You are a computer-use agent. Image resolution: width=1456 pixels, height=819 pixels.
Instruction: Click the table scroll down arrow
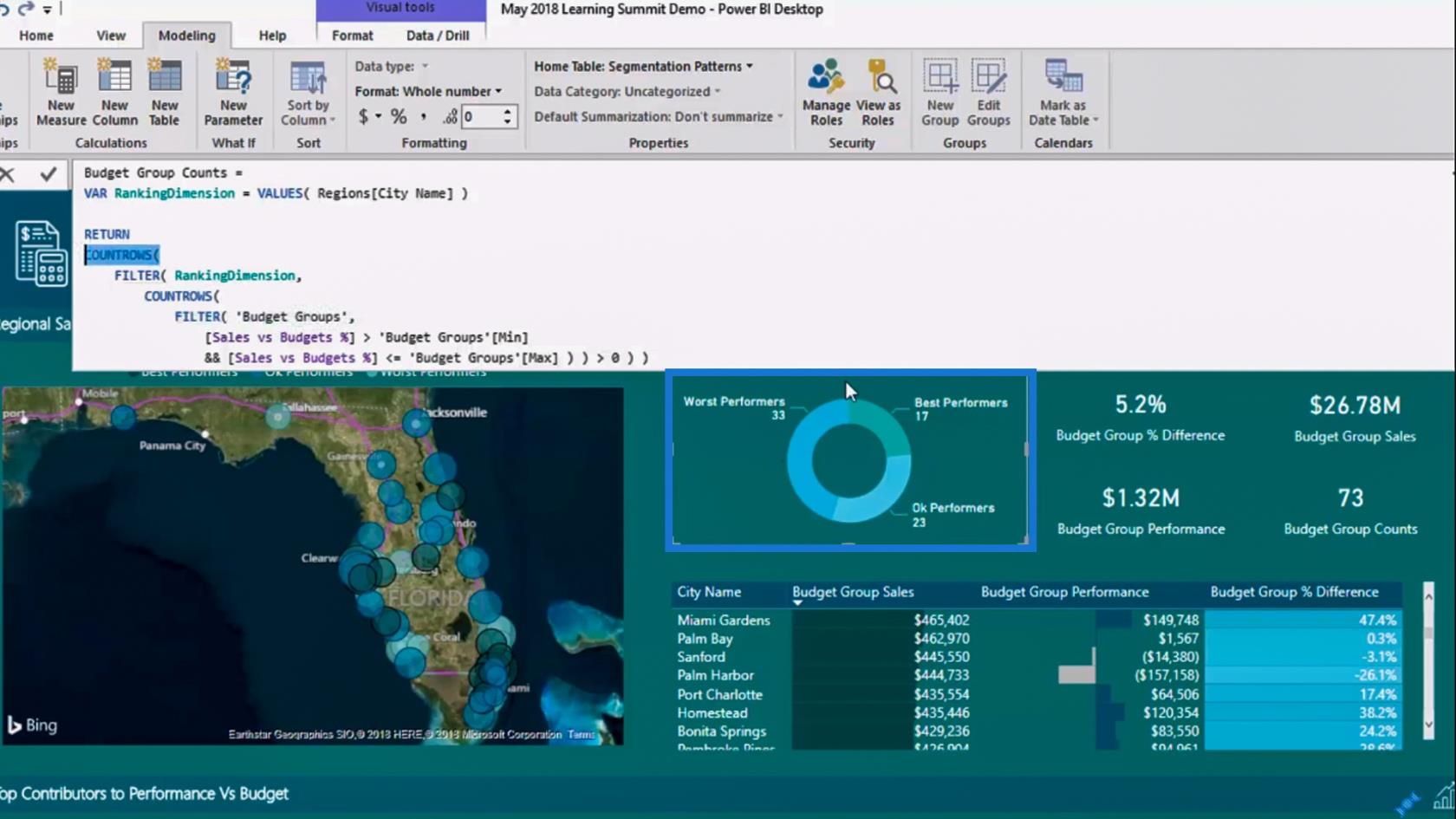point(1428,725)
